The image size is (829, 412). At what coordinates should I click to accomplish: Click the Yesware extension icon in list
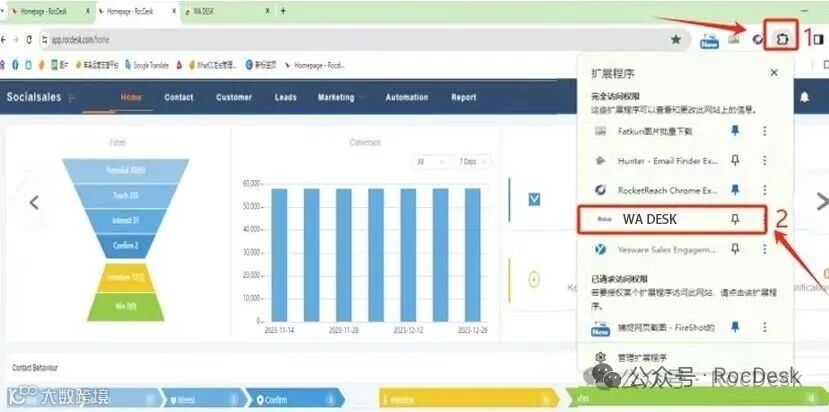point(600,250)
